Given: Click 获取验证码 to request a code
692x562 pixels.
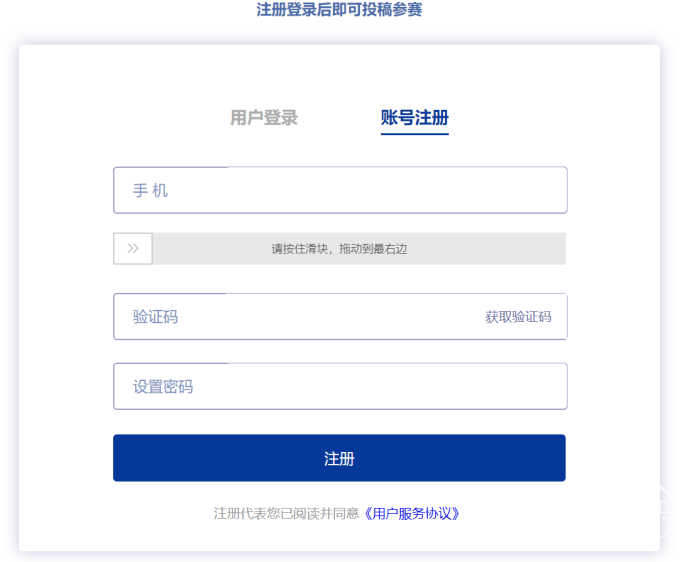Looking at the screenshot, I should click(x=518, y=317).
